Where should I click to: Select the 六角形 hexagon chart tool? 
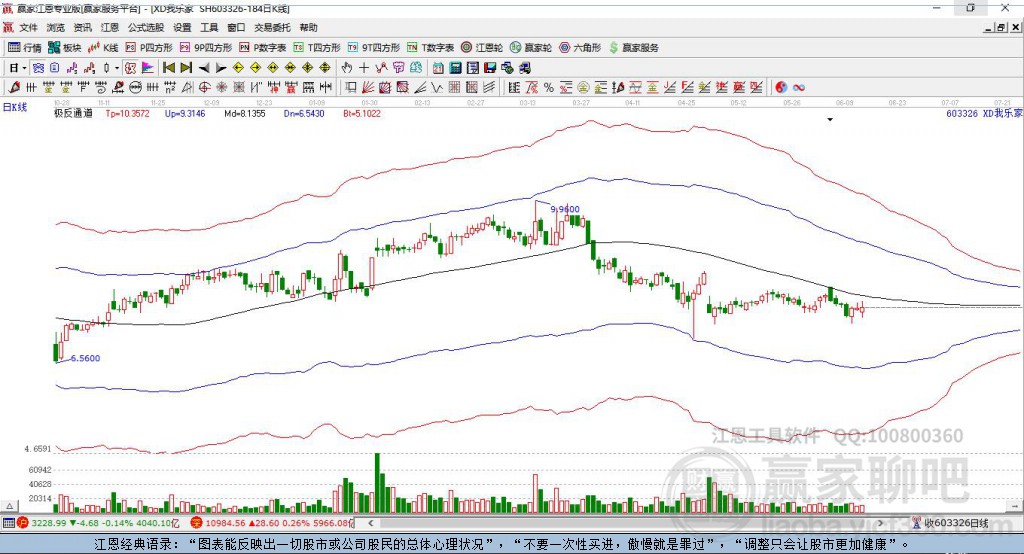tap(580, 48)
